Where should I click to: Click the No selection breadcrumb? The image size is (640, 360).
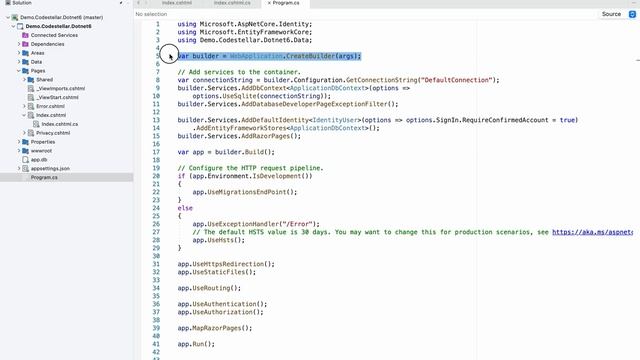(x=151, y=14)
